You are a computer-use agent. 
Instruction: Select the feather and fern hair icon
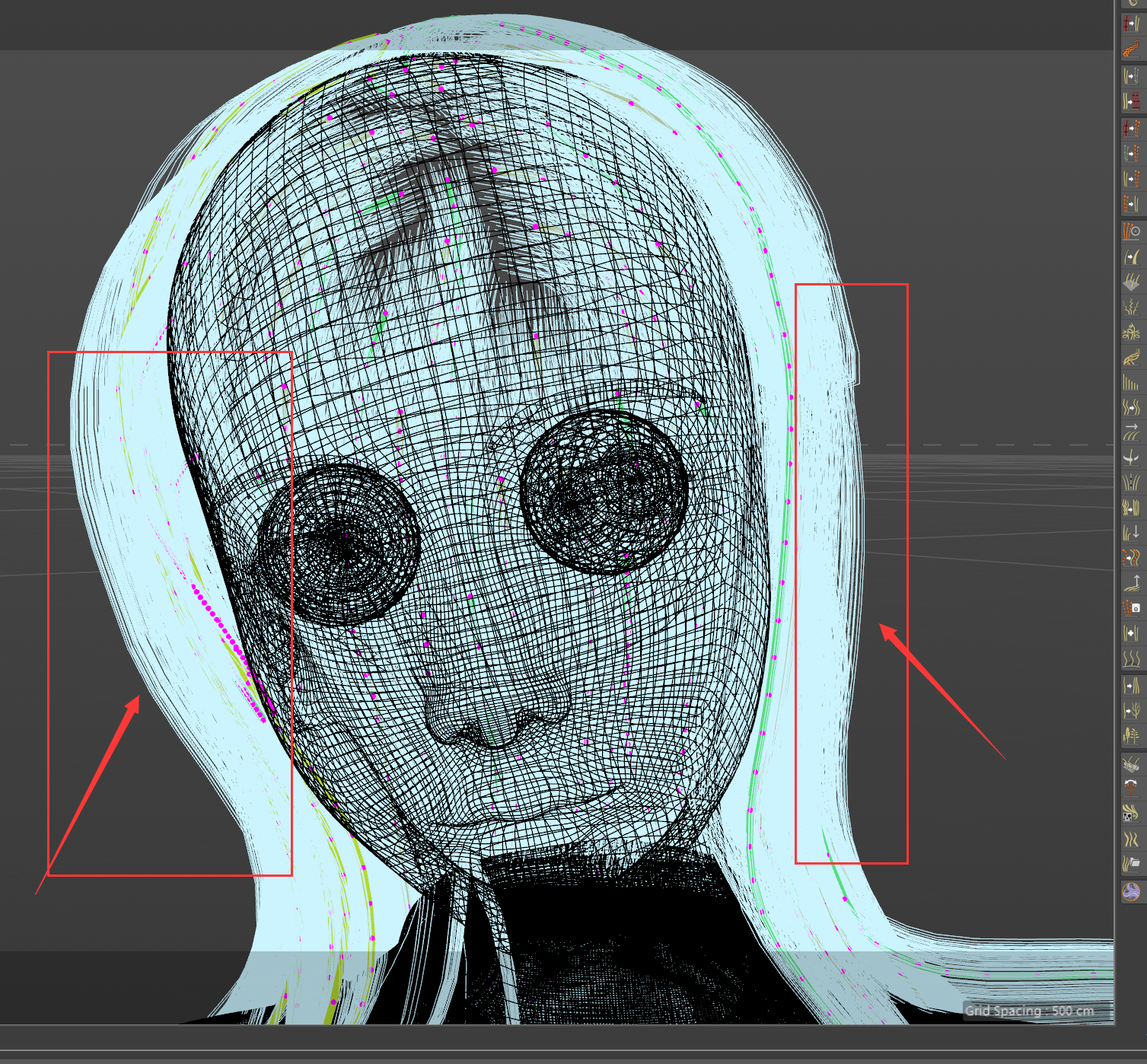tap(1131, 736)
